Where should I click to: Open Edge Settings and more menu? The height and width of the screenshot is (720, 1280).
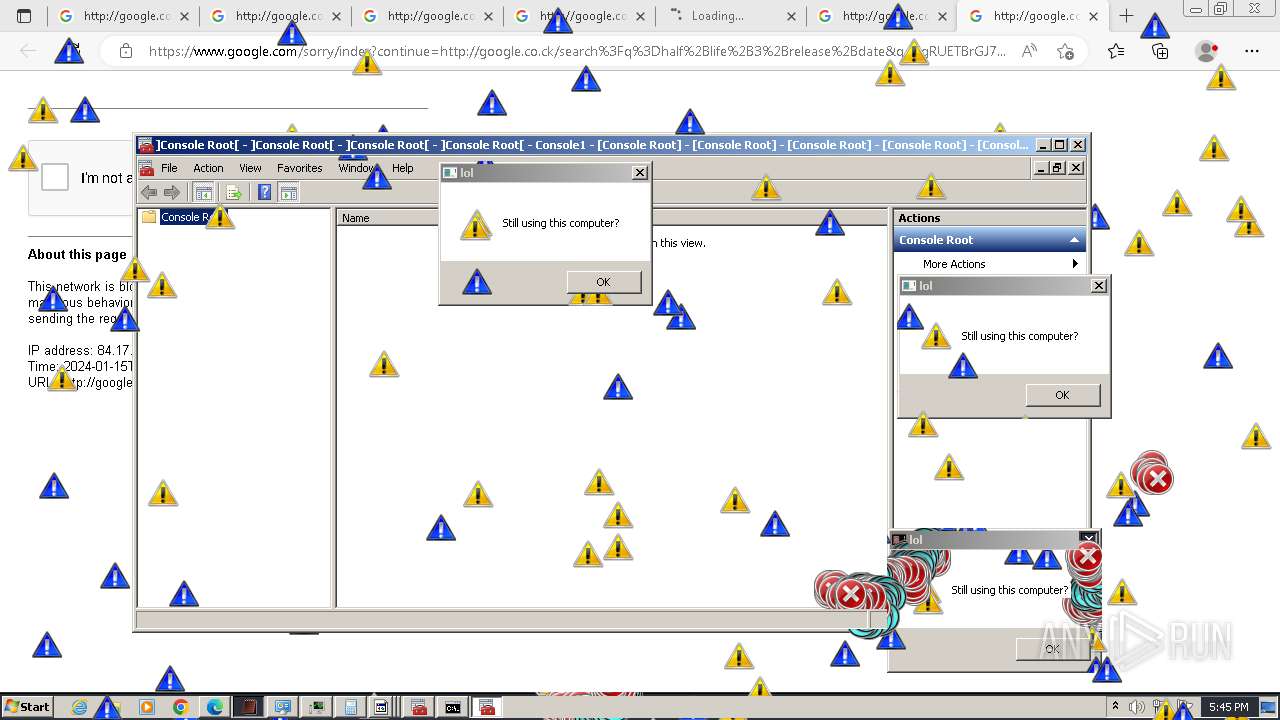click(x=1252, y=51)
